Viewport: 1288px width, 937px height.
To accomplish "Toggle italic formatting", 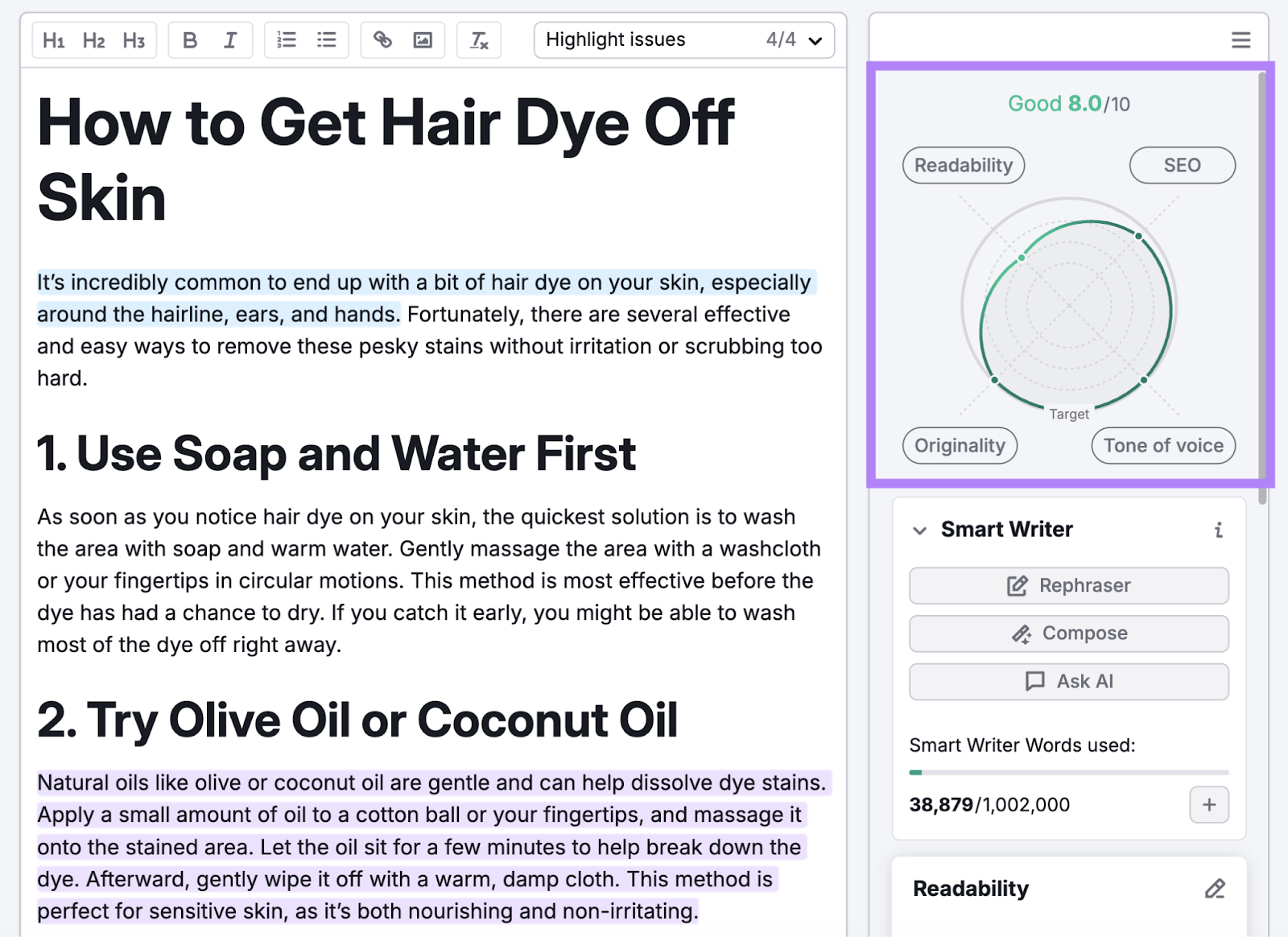I will (x=230, y=39).
